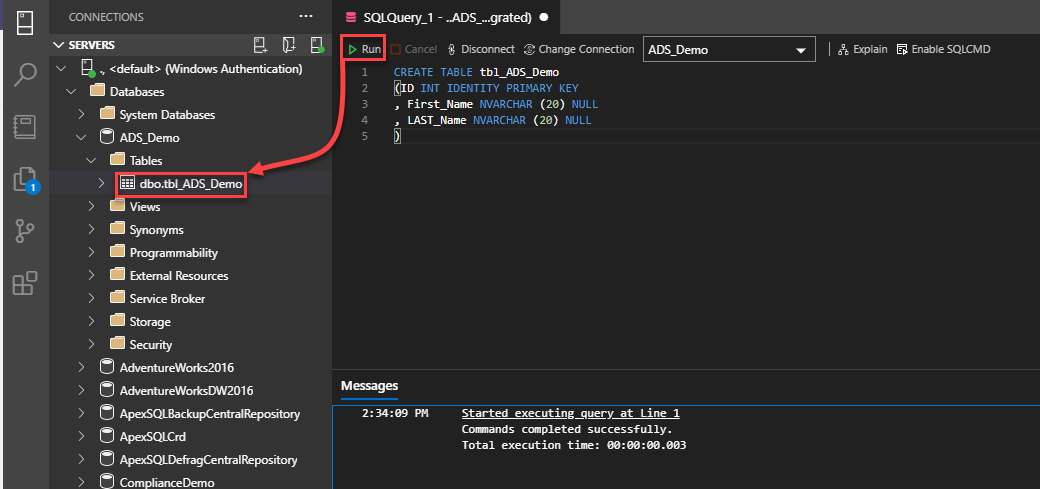
Task: Enable SQLCMD mode
Action: click(x=944, y=49)
